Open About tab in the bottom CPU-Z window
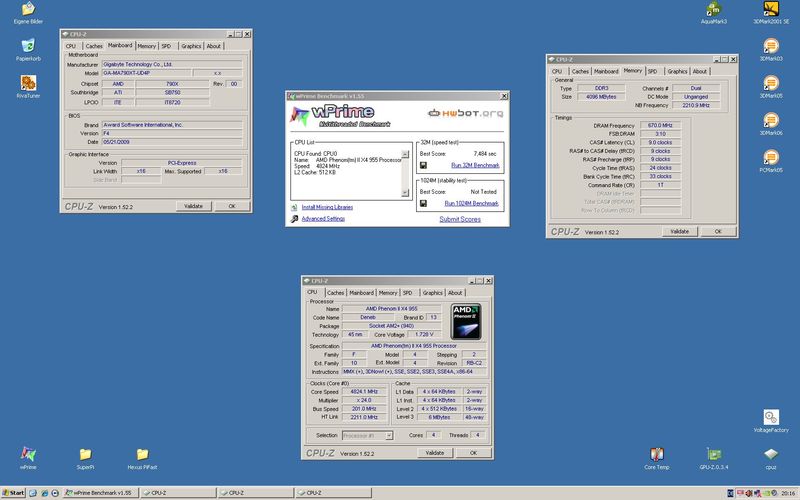This screenshot has height=500, width=800. coord(455,293)
